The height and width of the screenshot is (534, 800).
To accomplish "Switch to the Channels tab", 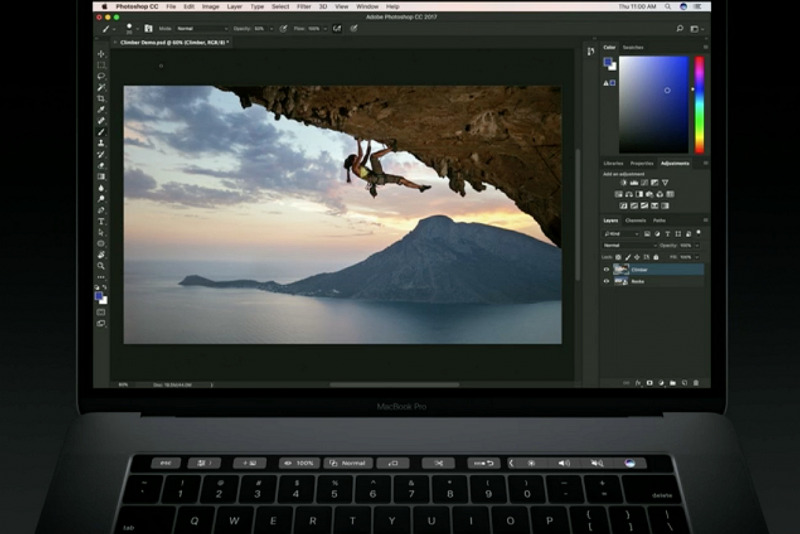I will (636, 220).
